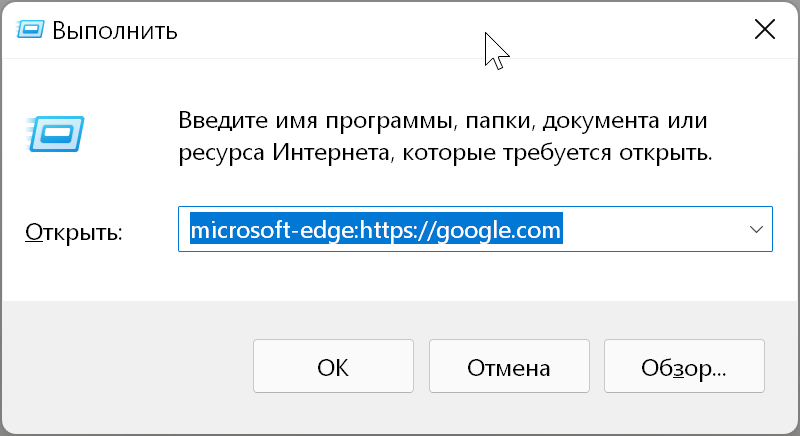800x436 pixels.
Task: Open the file browser via Обзор… button
Action: [684, 366]
